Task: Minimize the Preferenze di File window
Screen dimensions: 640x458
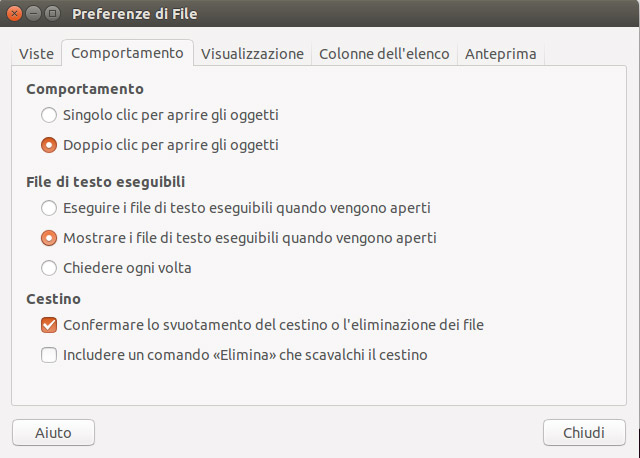Action: 35,14
